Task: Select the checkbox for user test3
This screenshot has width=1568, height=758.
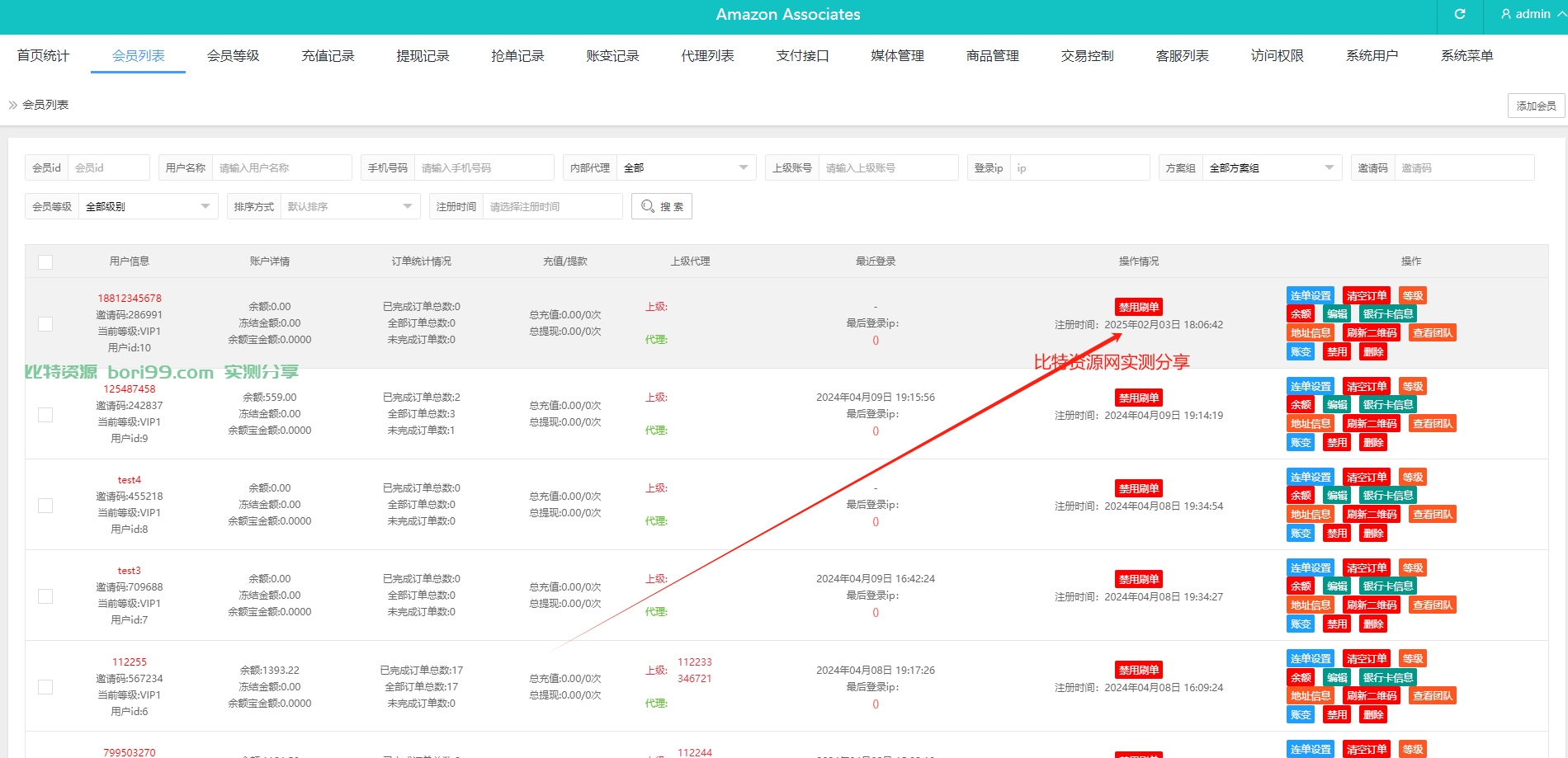Action: [45, 596]
